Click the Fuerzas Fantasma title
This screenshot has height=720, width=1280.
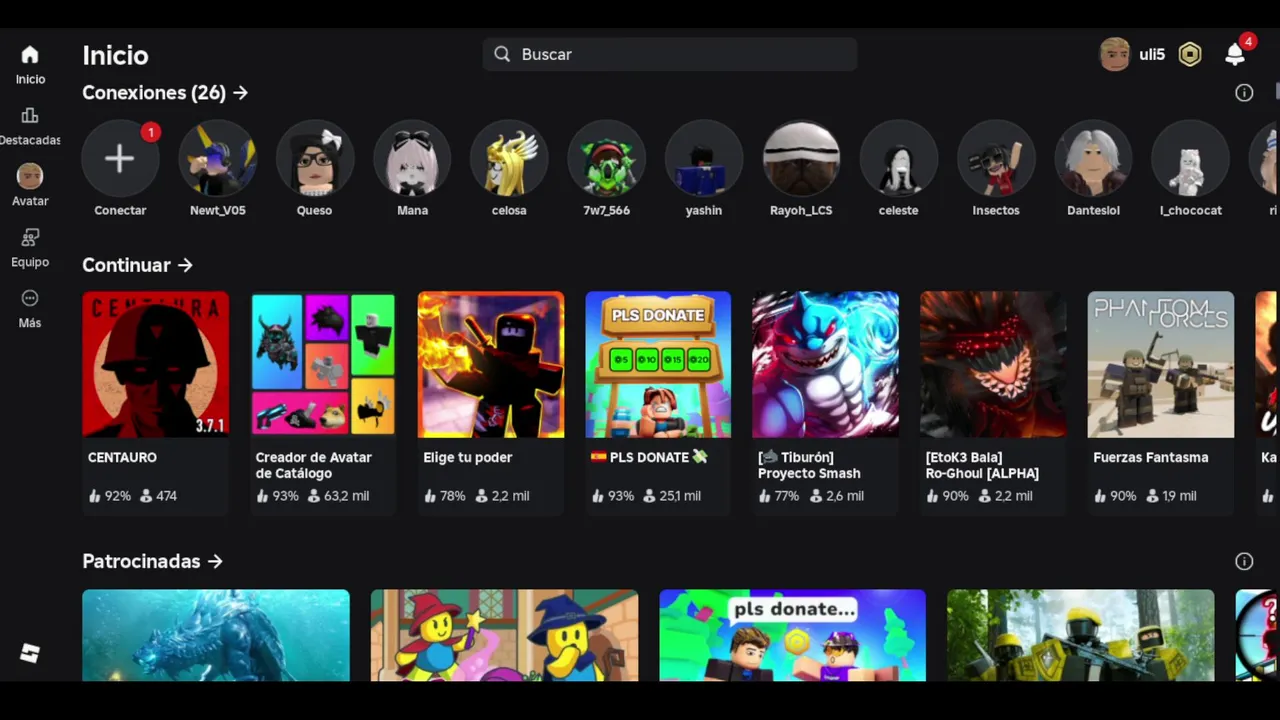click(x=1151, y=457)
